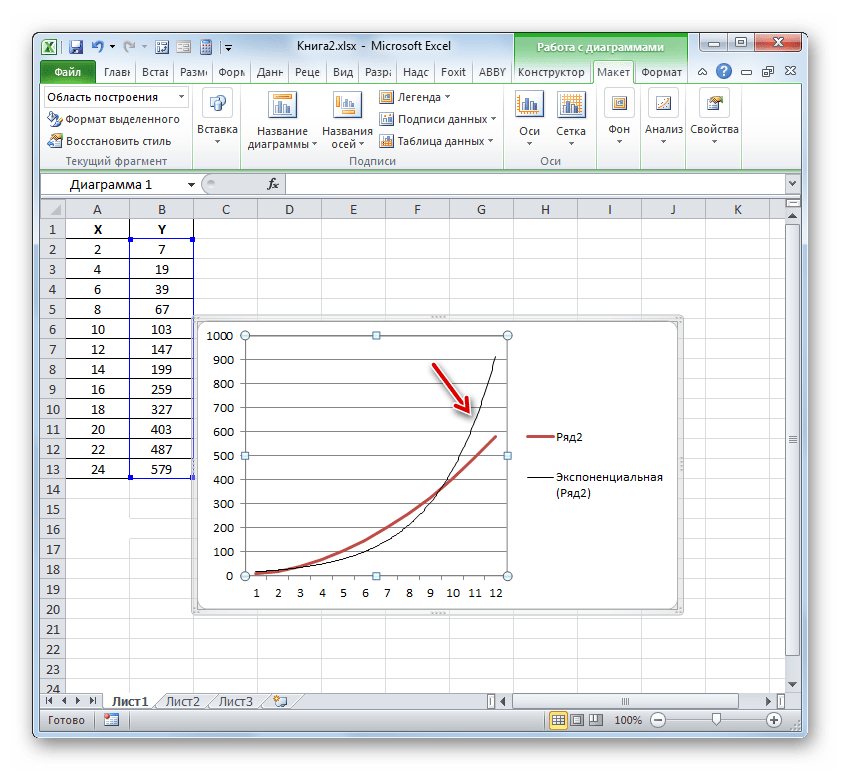Go to the first sheet with the navigation arrow
841x771 pixels.
49,701
